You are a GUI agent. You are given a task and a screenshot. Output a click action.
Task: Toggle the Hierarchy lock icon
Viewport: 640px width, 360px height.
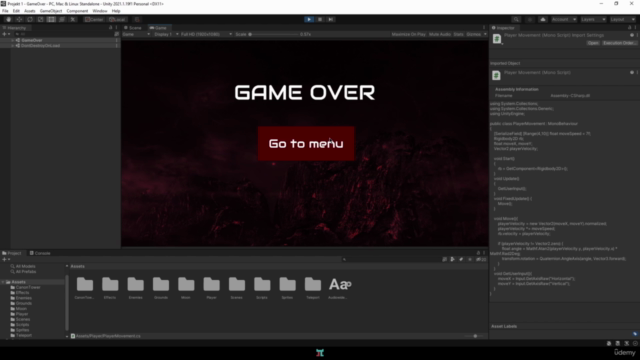pyautogui.click(x=110, y=28)
